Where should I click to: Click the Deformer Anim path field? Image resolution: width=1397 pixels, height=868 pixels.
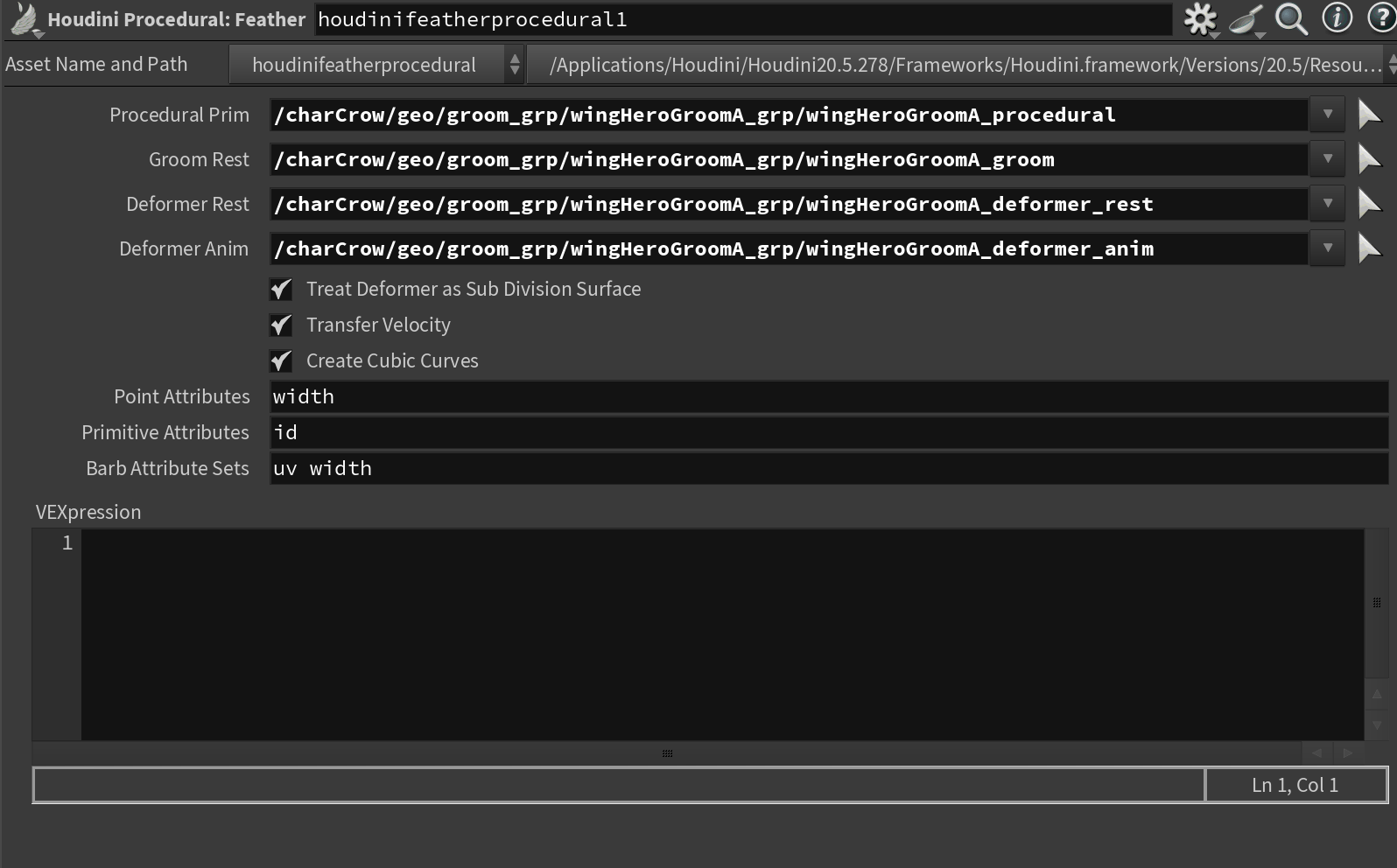coord(789,248)
